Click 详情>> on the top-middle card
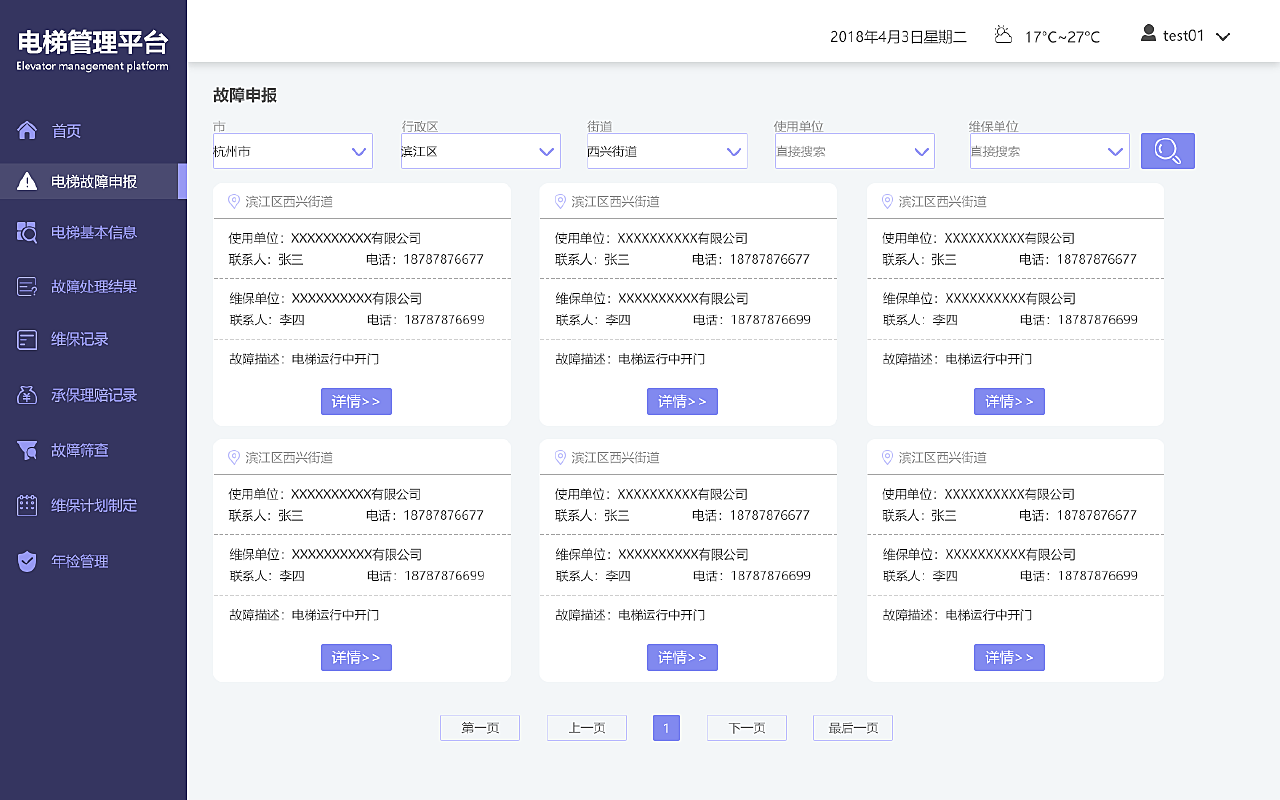 coord(682,401)
